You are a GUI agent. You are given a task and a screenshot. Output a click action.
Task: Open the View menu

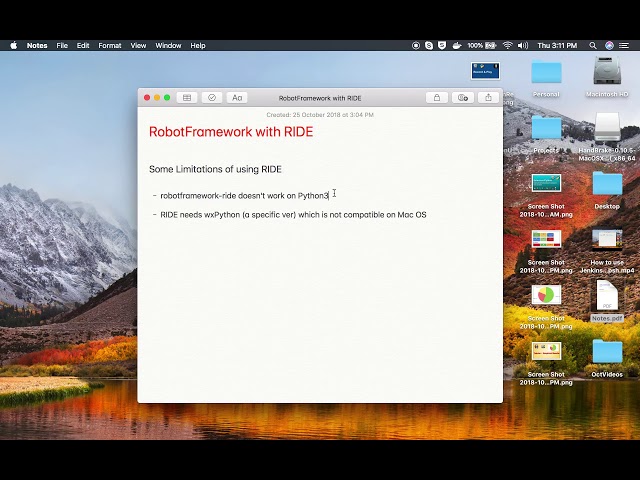tap(138, 45)
